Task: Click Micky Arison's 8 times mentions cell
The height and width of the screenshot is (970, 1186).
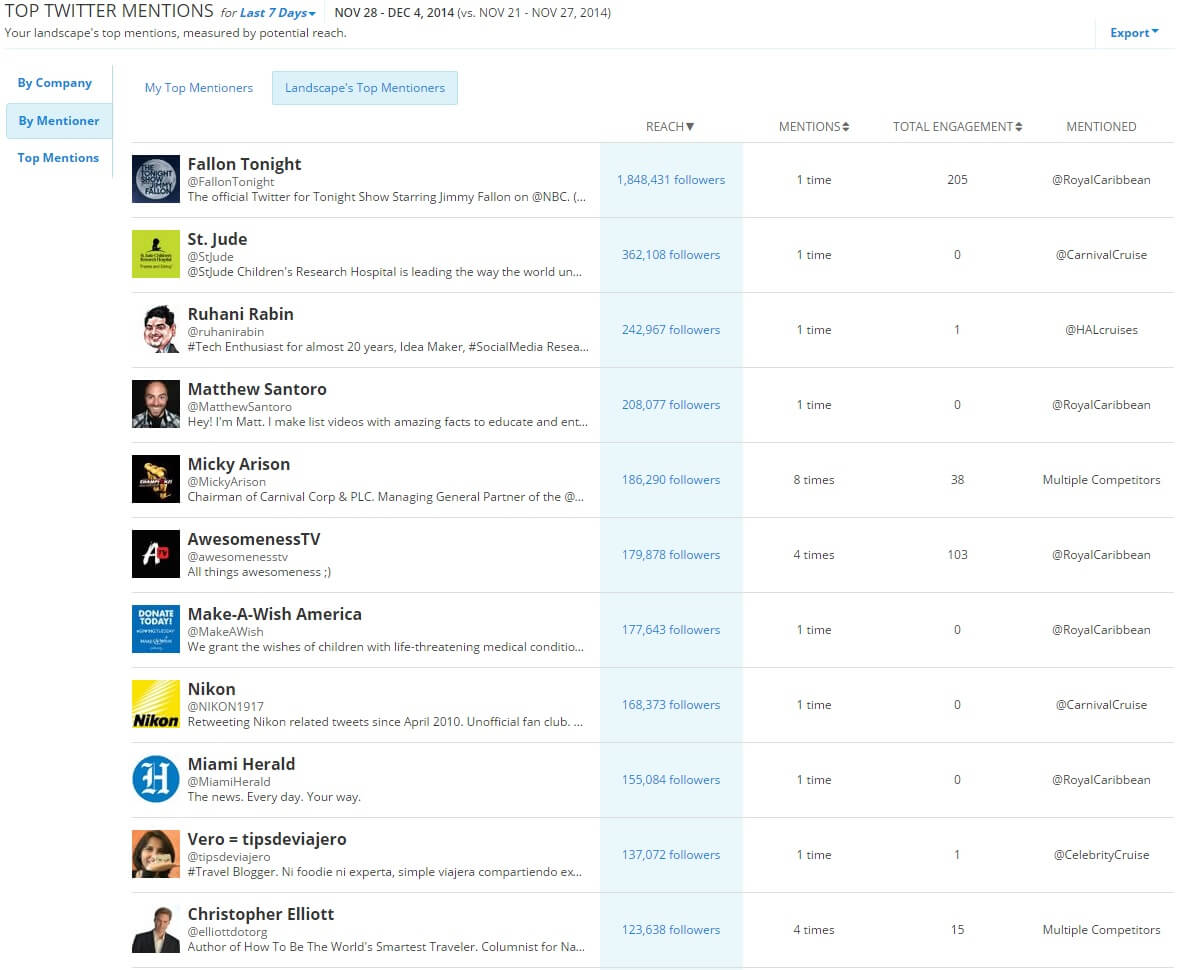Action: (814, 480)
